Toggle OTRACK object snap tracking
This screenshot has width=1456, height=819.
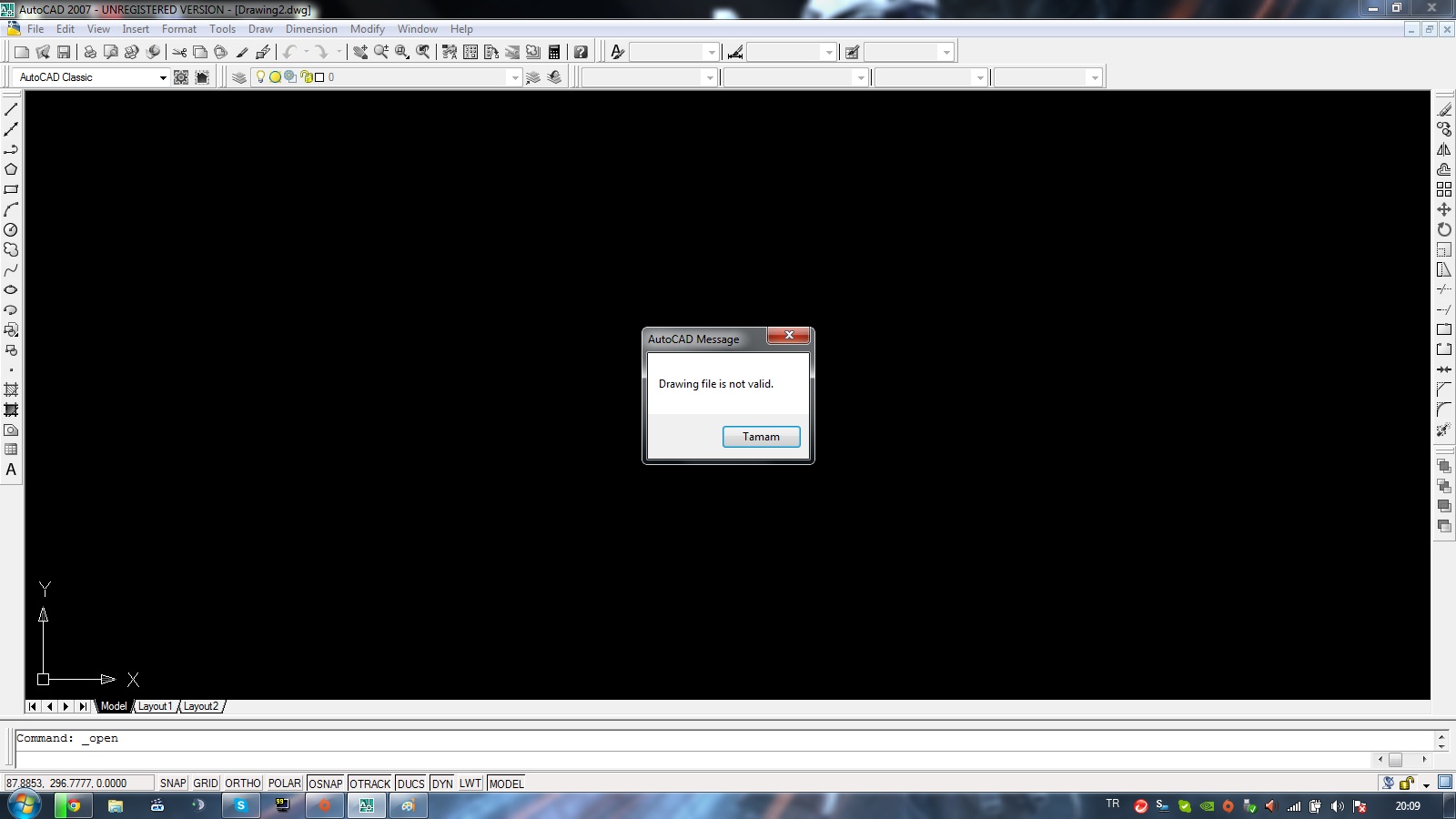point(370,784)
